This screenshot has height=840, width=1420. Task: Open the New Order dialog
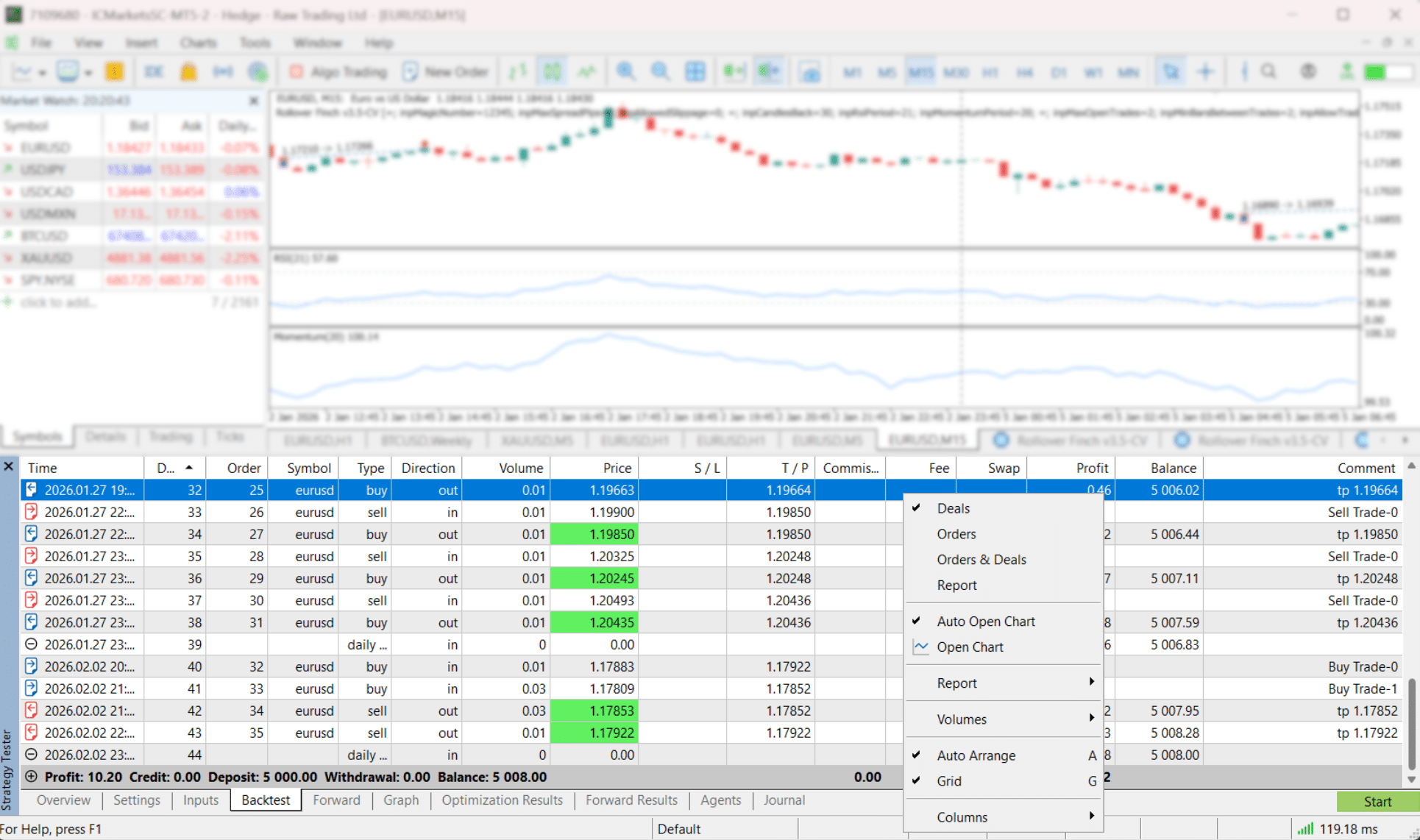point(446,71)
